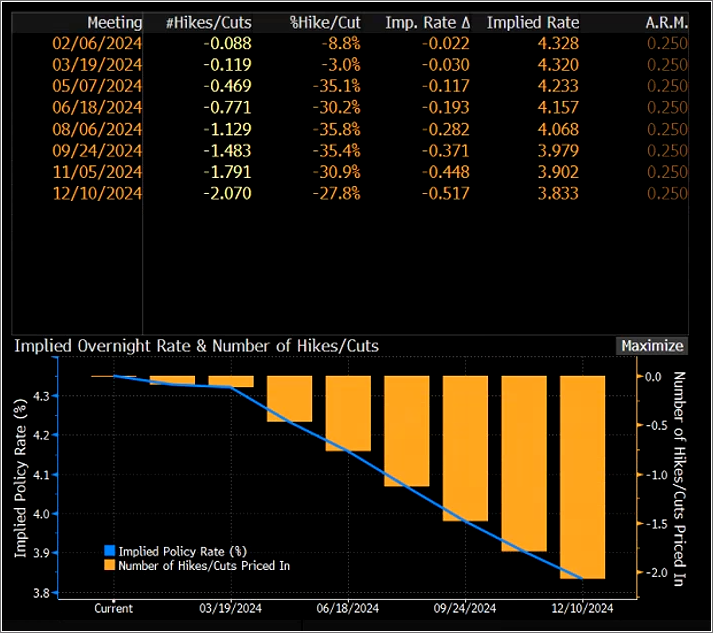Viewport: 715px width, 634px height.
Task: Click the Meeting column header
Action: (114, 22)
